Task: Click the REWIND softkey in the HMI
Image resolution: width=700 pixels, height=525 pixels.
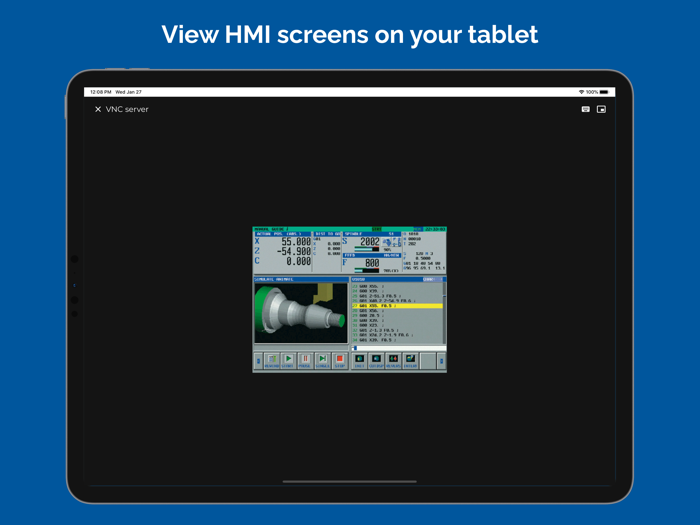Action: tap(271, 361)
